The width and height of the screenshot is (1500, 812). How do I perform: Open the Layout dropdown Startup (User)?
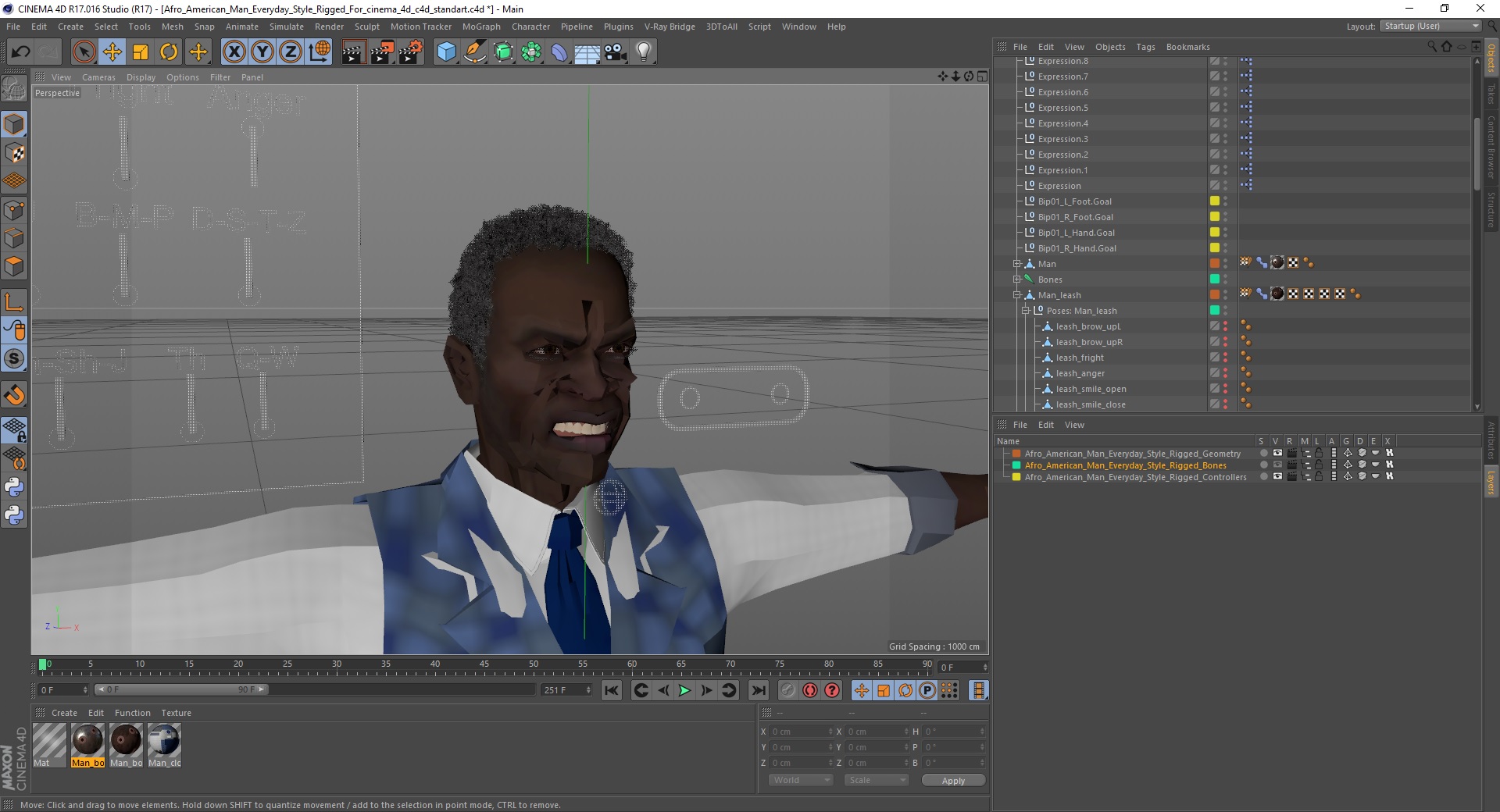coord(1430,26)
